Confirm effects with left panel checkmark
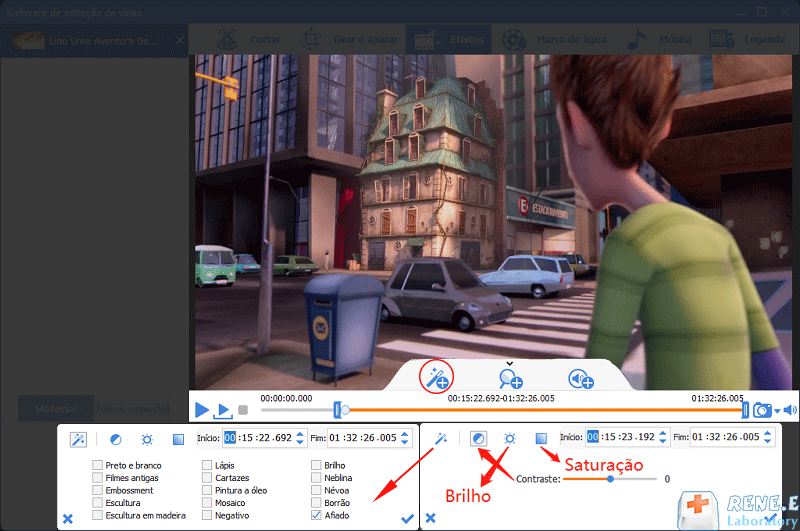This screenshot has width=800, height=531. [407, 518]
